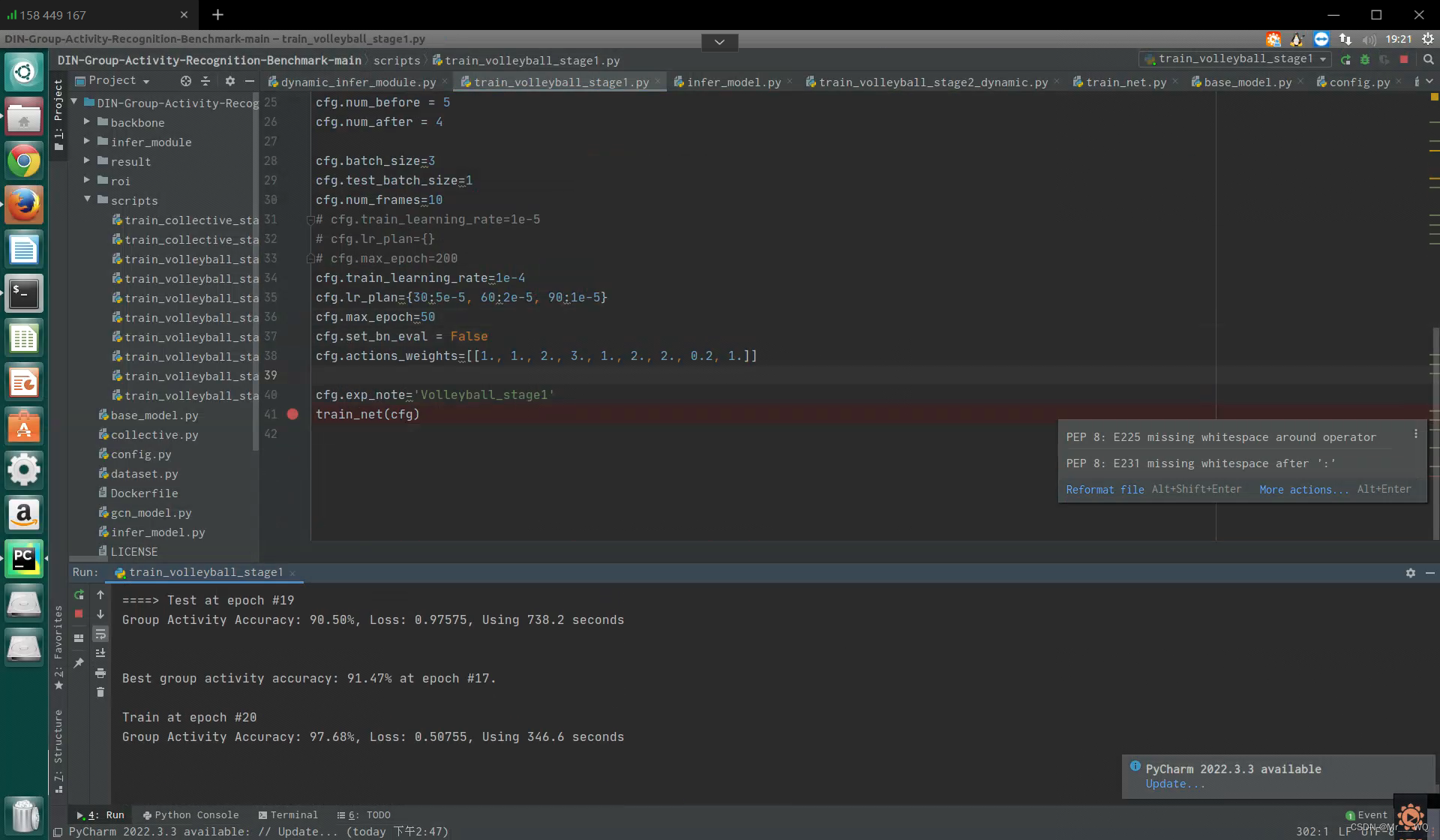Expand the backbone folder
This screenshot has width=1440, height=840.
(87, 122)
